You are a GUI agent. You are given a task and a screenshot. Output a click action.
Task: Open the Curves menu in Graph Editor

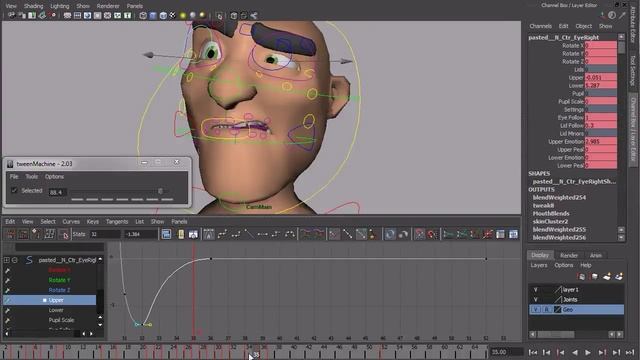[71, 222]
